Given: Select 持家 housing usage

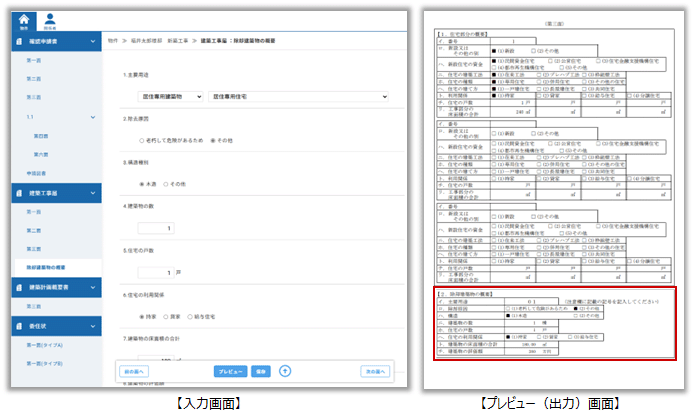Looking at the screenshot, I should pyautogui.click(x=142, y=317).
